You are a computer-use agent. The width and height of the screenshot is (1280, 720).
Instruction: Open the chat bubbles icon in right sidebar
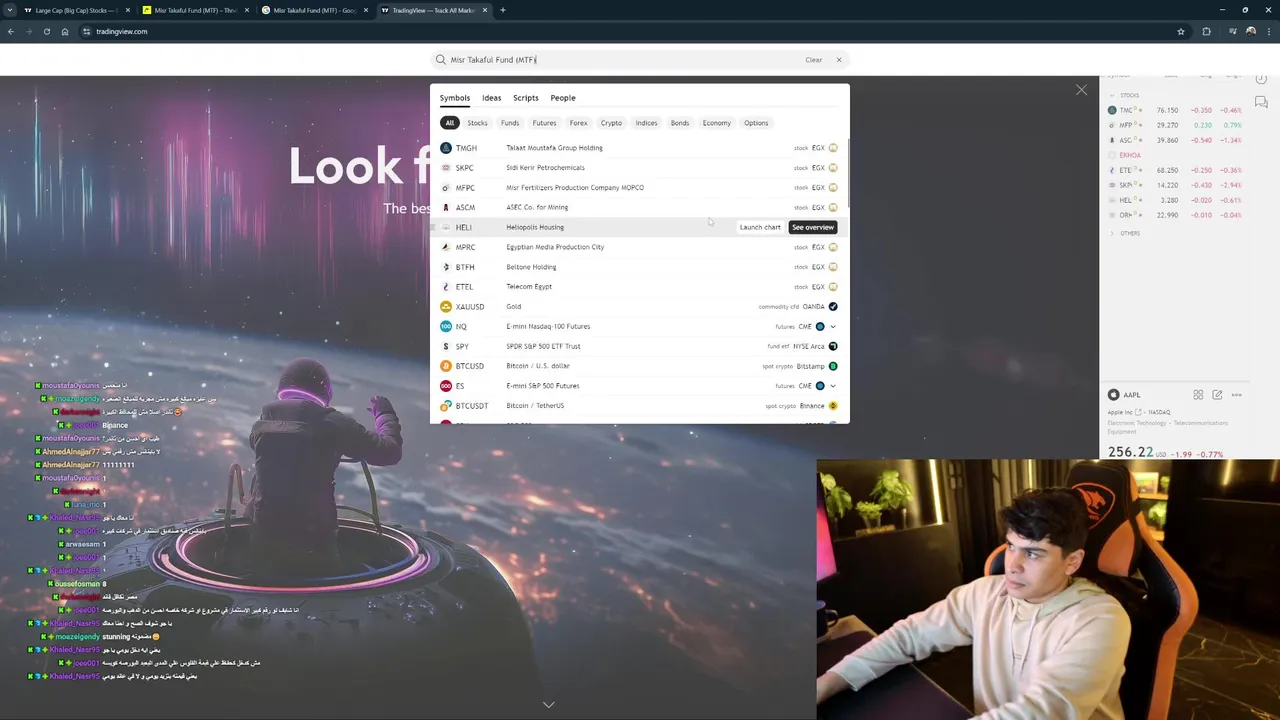tap(1261, 102)
